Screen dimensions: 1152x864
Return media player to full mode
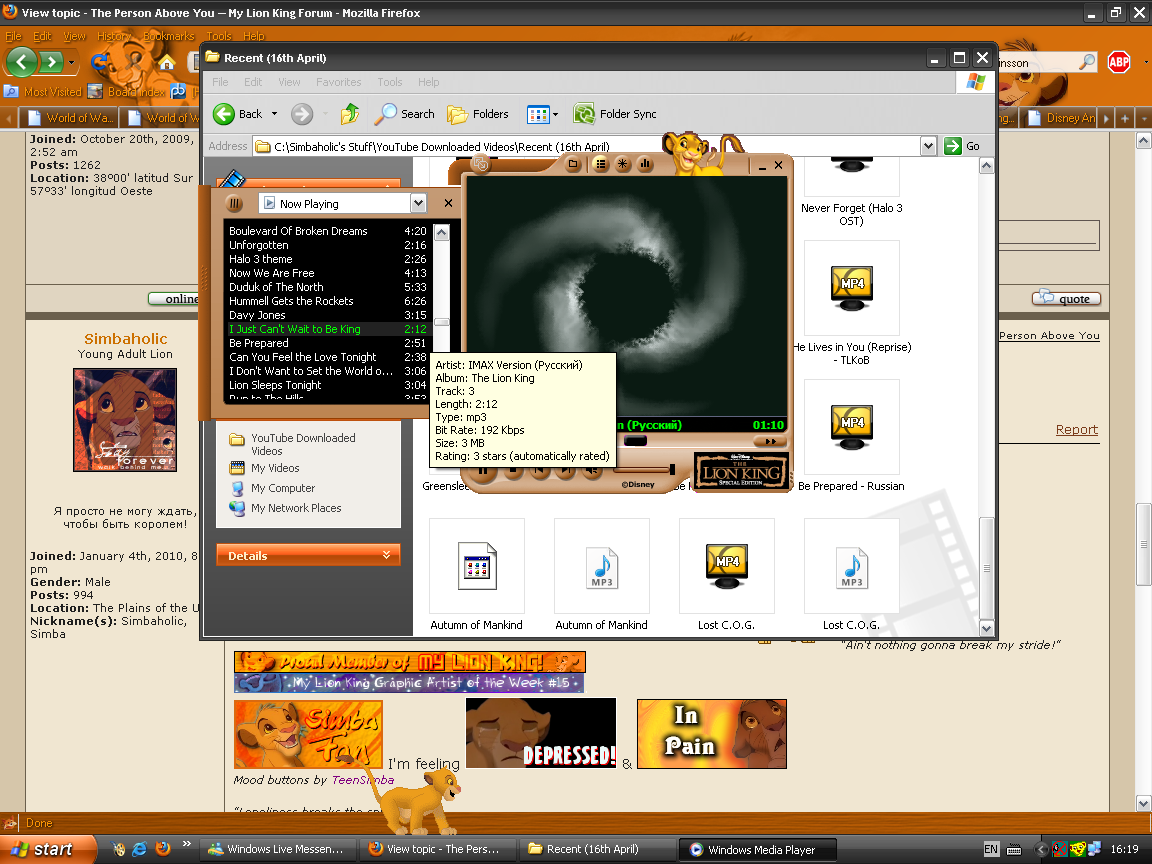[x=481, y=164]
